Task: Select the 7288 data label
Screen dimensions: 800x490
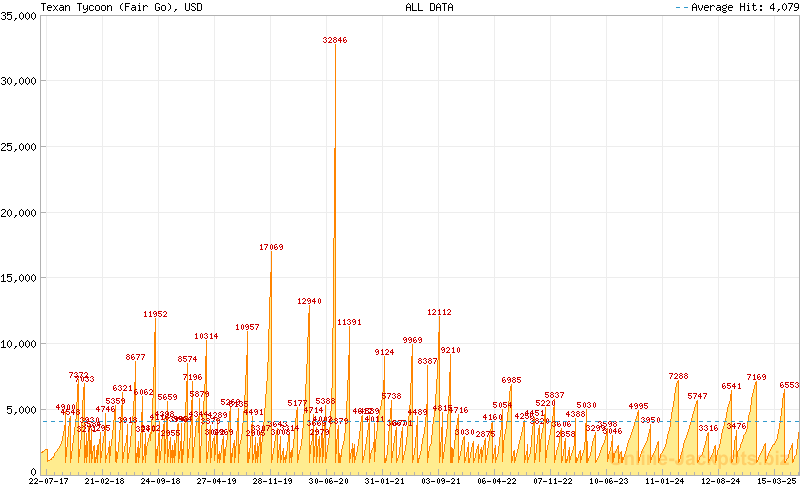Action: coord(678,376)
